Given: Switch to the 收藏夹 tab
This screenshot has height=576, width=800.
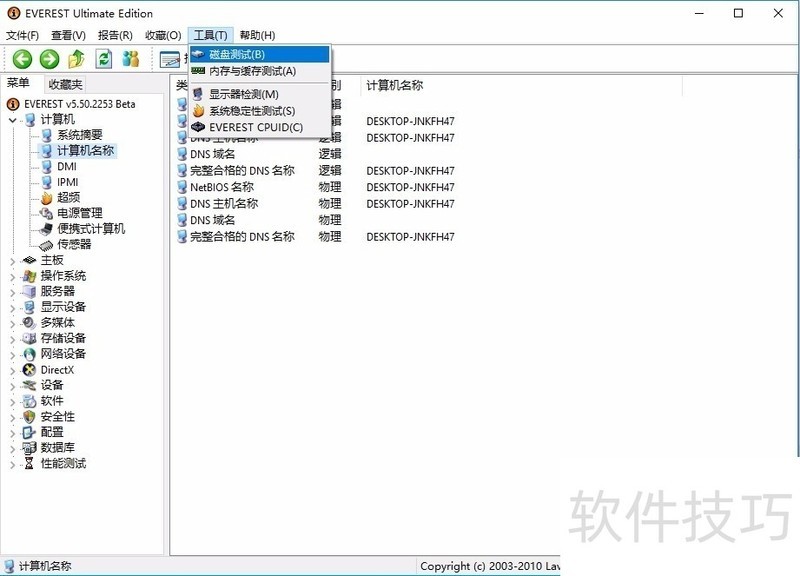Looking at the screenshot, I should click(x=63, y=83).
